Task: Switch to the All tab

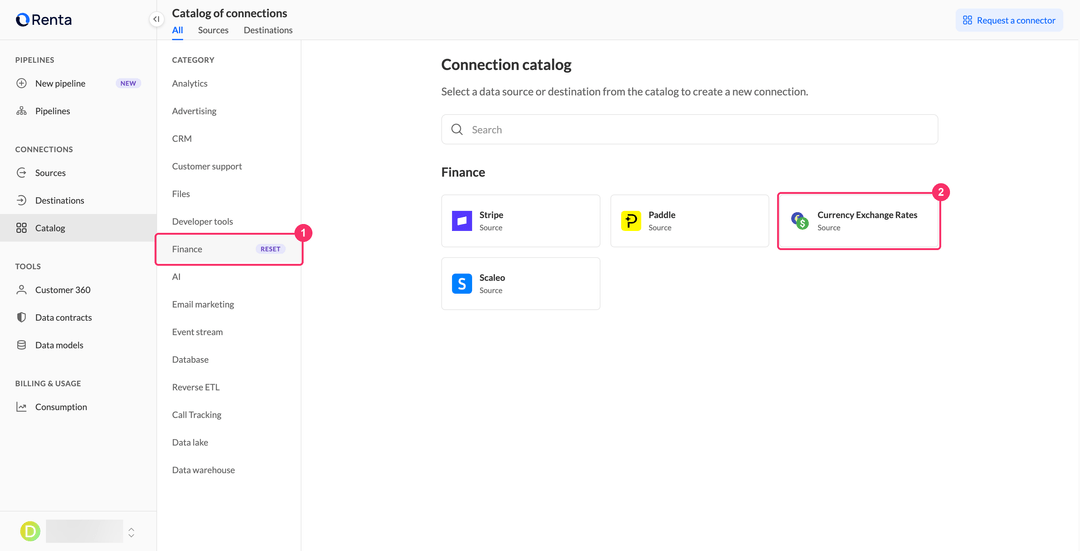Action: pos(178,30)
